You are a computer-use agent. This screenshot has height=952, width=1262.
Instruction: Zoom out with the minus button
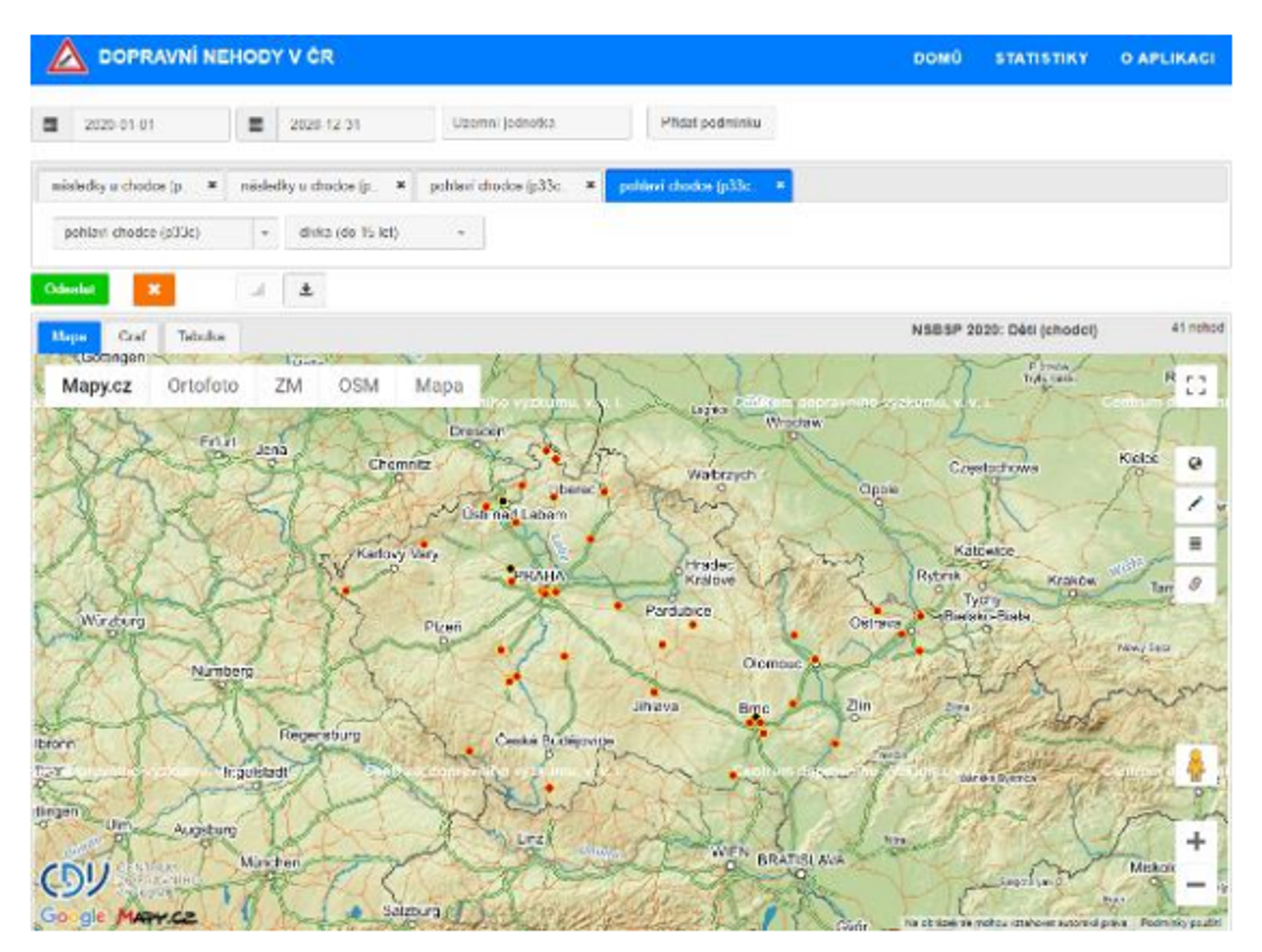point(1196,885)
